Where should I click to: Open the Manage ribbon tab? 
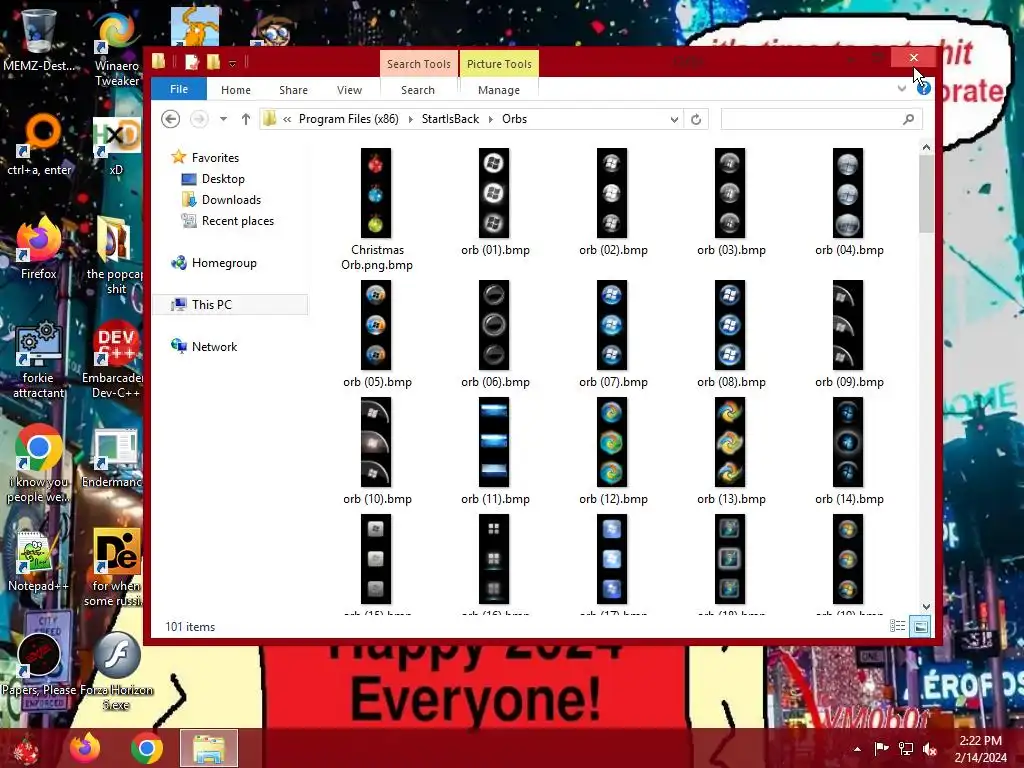(499, 89)
